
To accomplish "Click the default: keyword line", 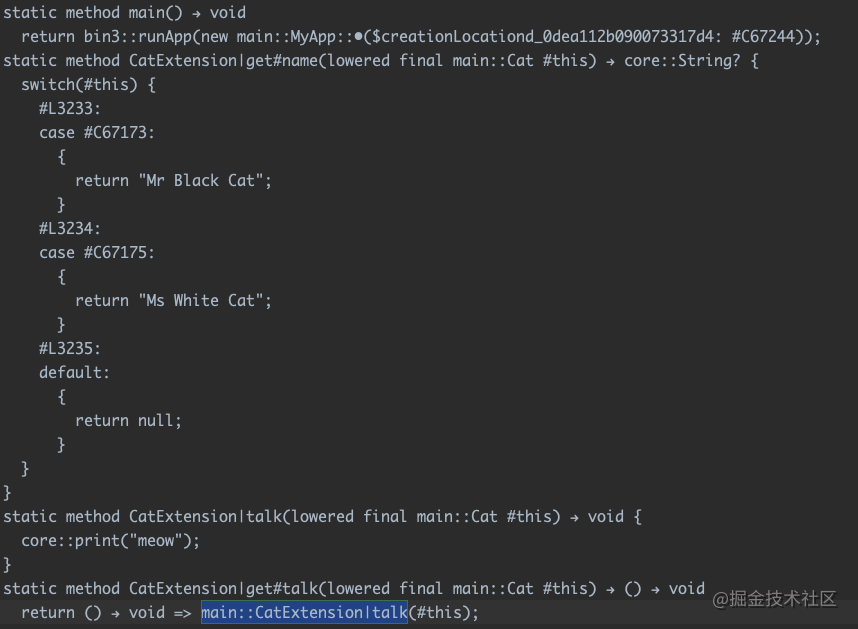I will click(74, 372).
